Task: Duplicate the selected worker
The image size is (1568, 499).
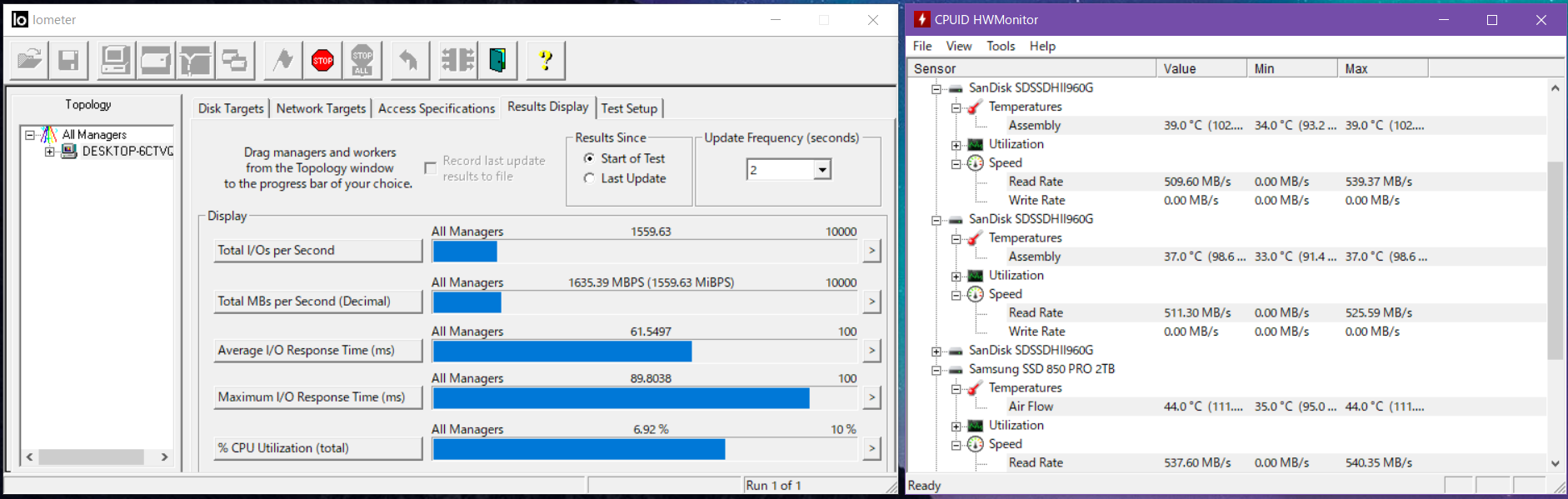Action: click(234, 60)
